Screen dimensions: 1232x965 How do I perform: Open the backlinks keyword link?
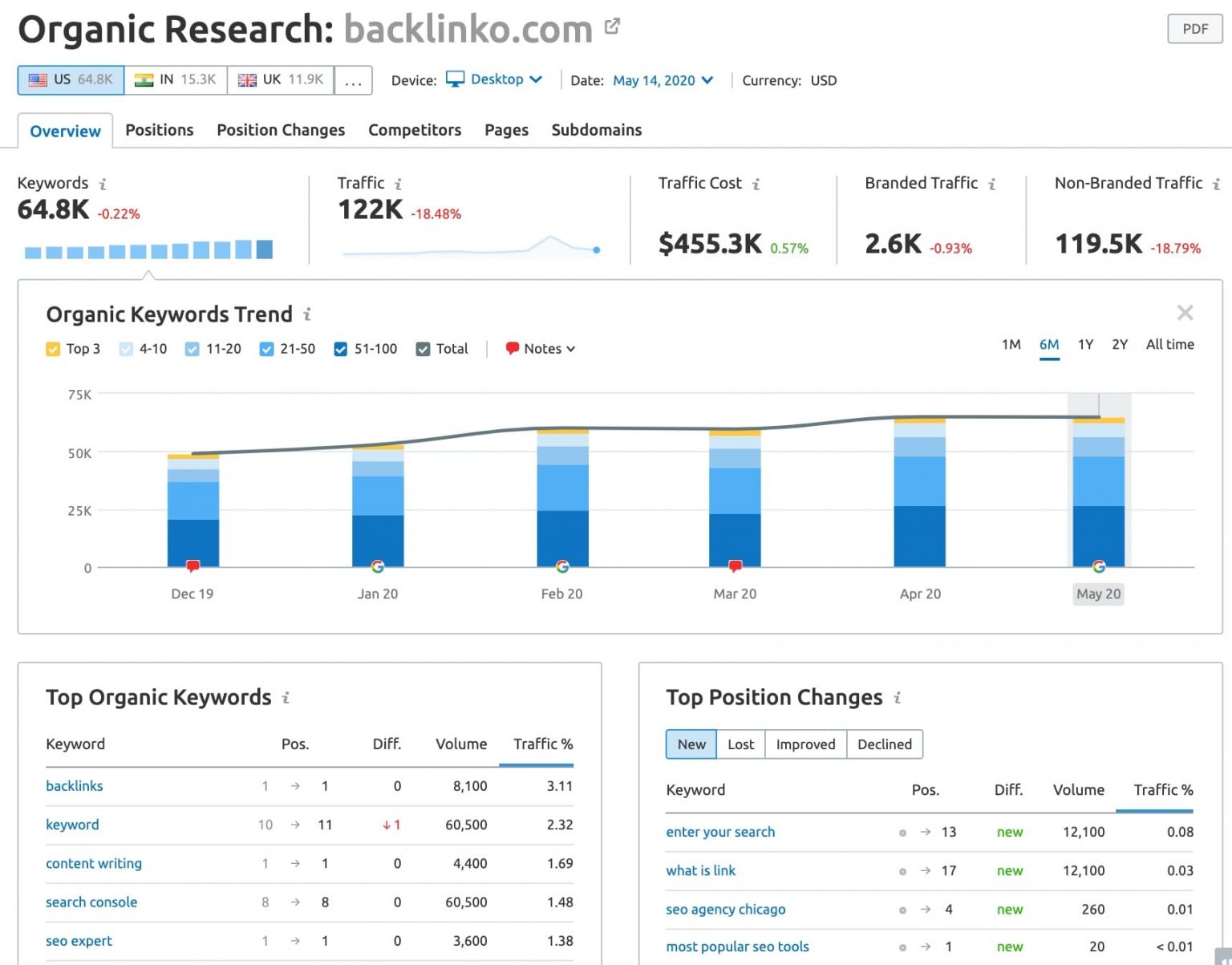pos(74,786)
